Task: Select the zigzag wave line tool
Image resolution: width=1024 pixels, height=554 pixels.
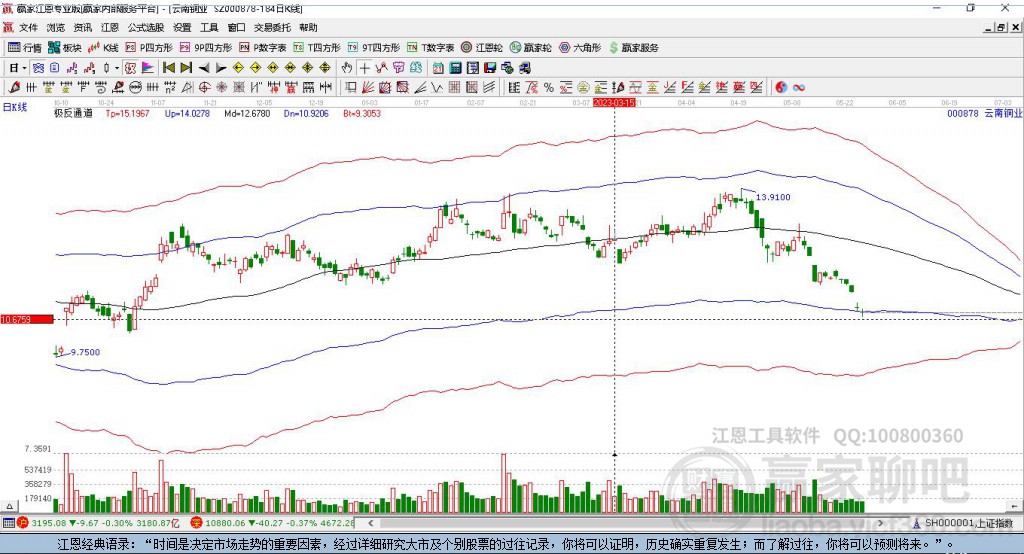Action: coord(437,87)
